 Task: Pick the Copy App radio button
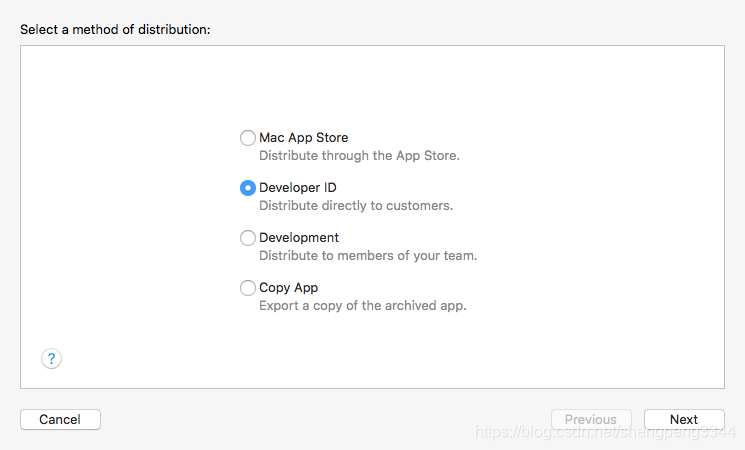[x=248, y=287]
